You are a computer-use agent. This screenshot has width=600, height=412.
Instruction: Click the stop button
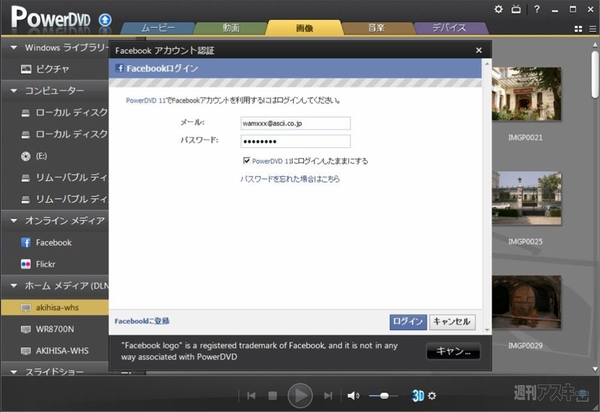pos(272,396)
